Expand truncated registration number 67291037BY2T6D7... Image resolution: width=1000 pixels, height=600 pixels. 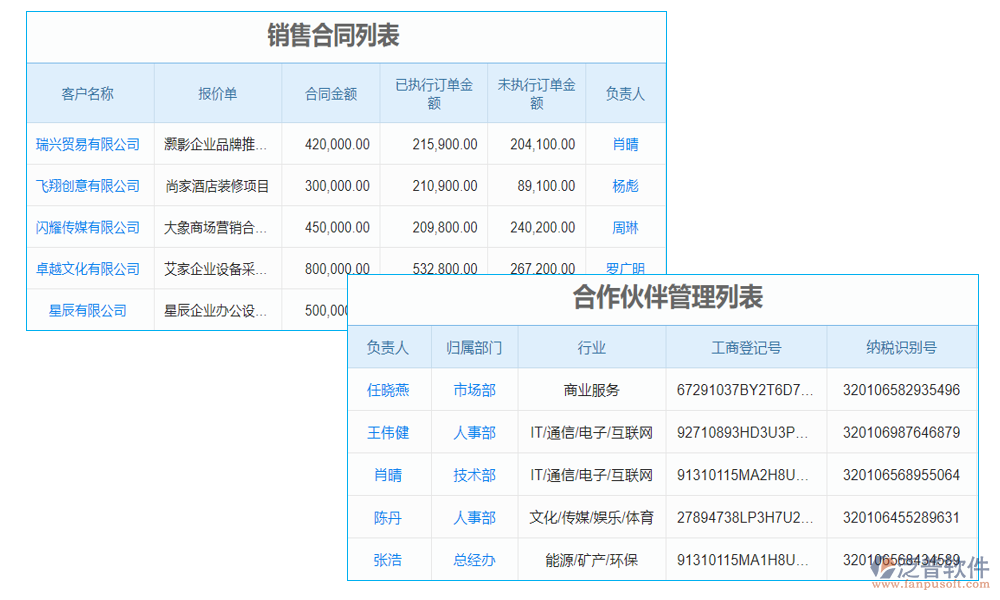click(x=745, y=390)
